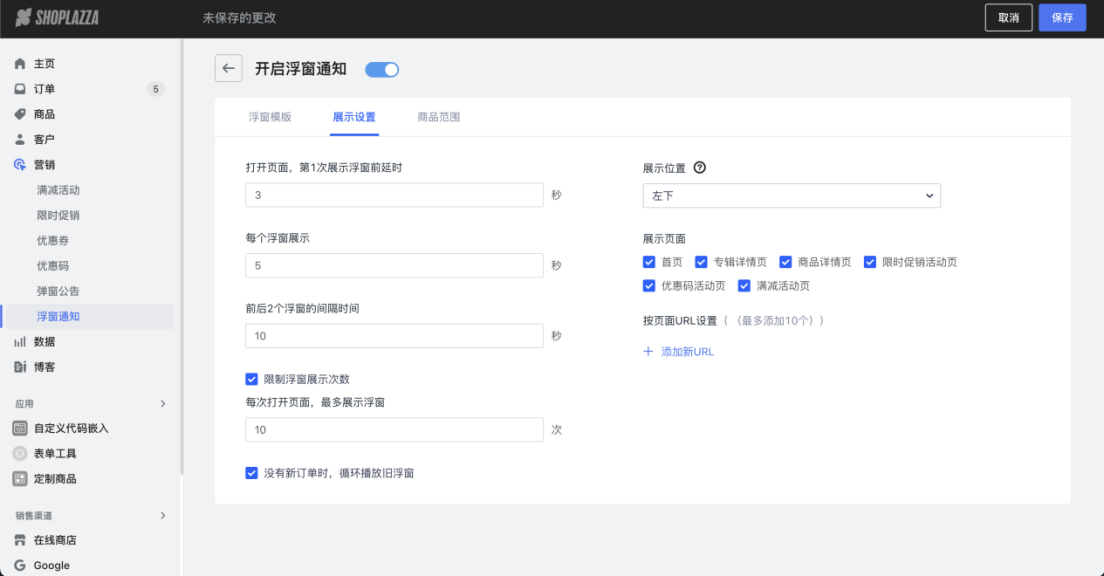Uncheck 没有新订单时，循环播放旧浮窗
This screenshot has width=1104, height=576.
click(251, 473)
